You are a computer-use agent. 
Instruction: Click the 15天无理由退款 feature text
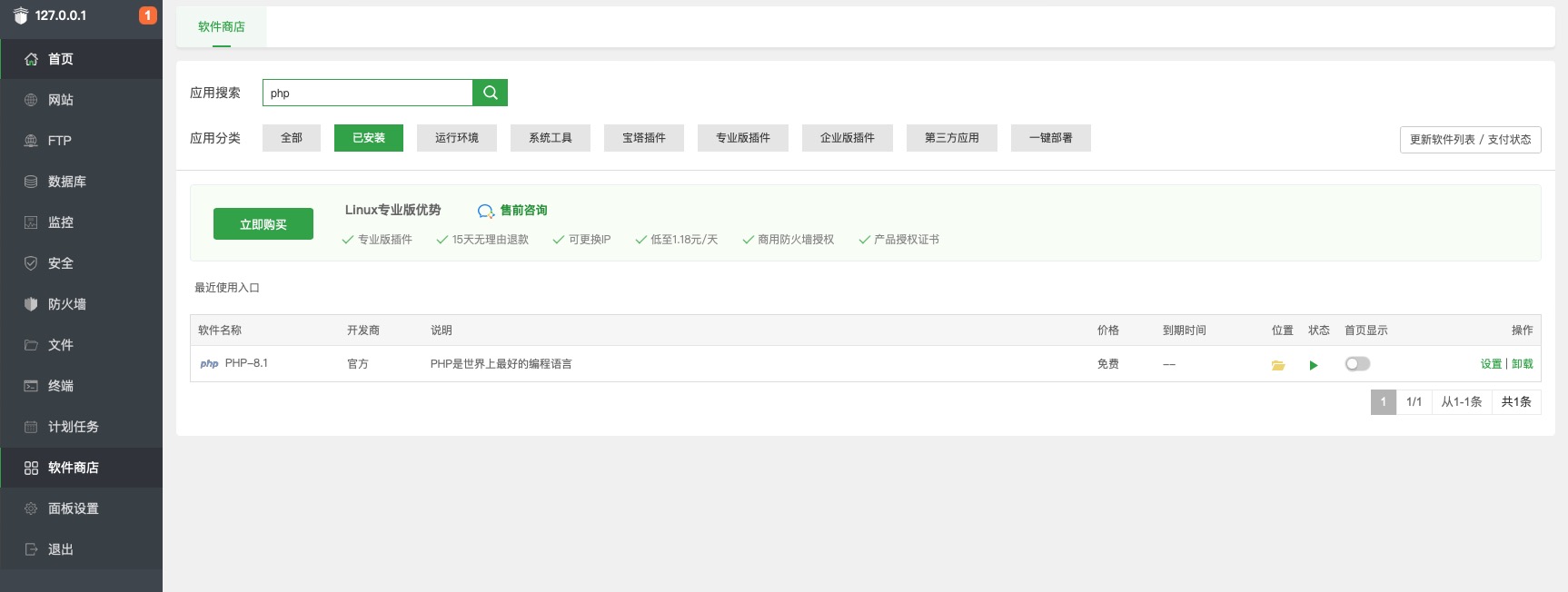click(491, 240)
